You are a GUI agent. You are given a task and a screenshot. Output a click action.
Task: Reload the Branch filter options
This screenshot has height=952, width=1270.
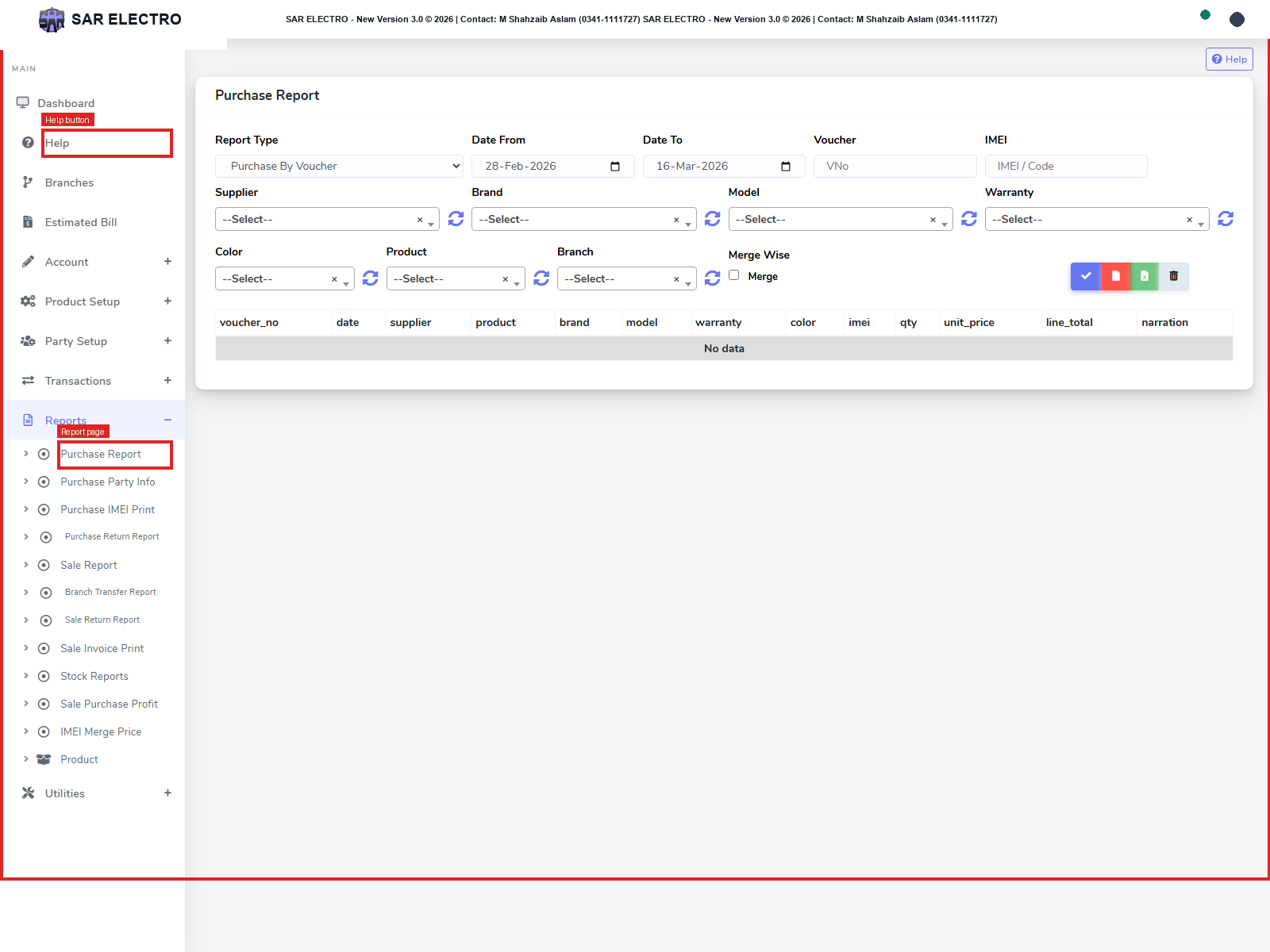coord(713,278)
